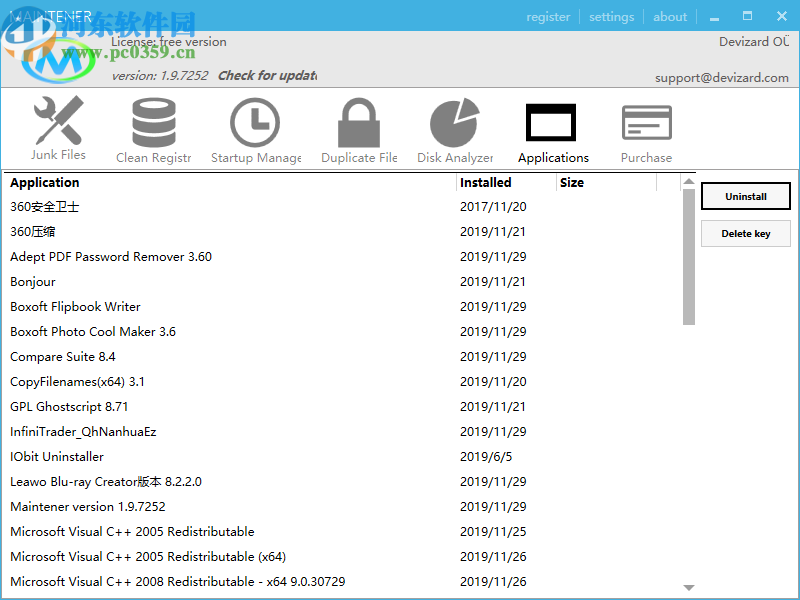Click the Uninstall button
The width and height of the screenshot is (800, 600).
click(746, 197)
